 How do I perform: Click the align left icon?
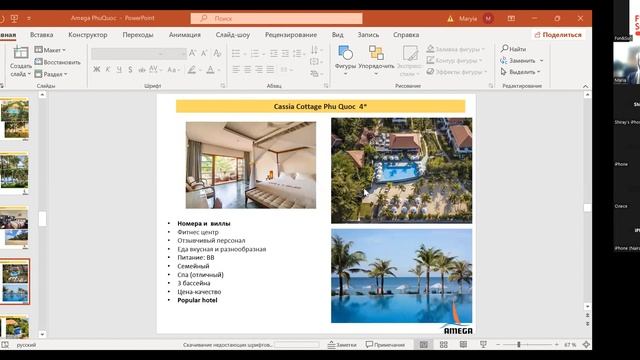pos(236,70)
